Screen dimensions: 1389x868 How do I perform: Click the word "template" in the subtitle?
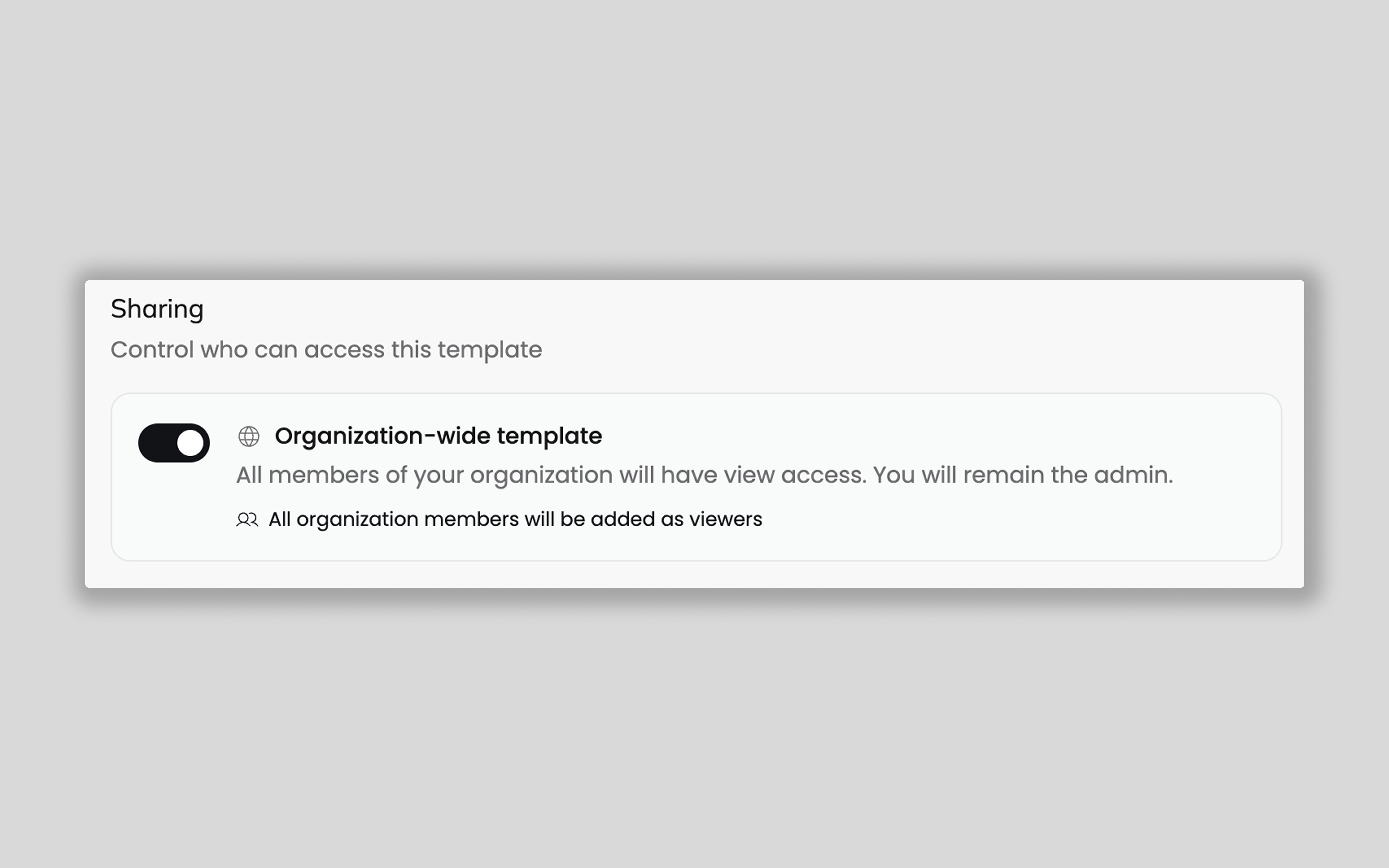489,350
